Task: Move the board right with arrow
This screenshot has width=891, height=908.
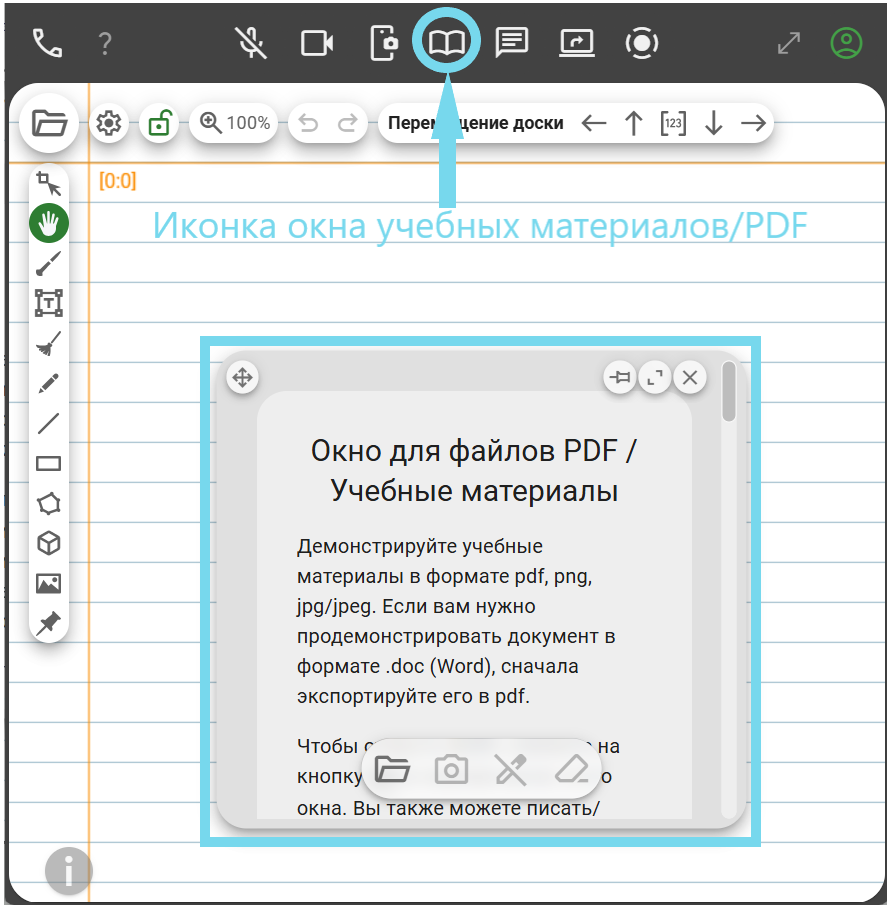Action: [x=753, y=123]
